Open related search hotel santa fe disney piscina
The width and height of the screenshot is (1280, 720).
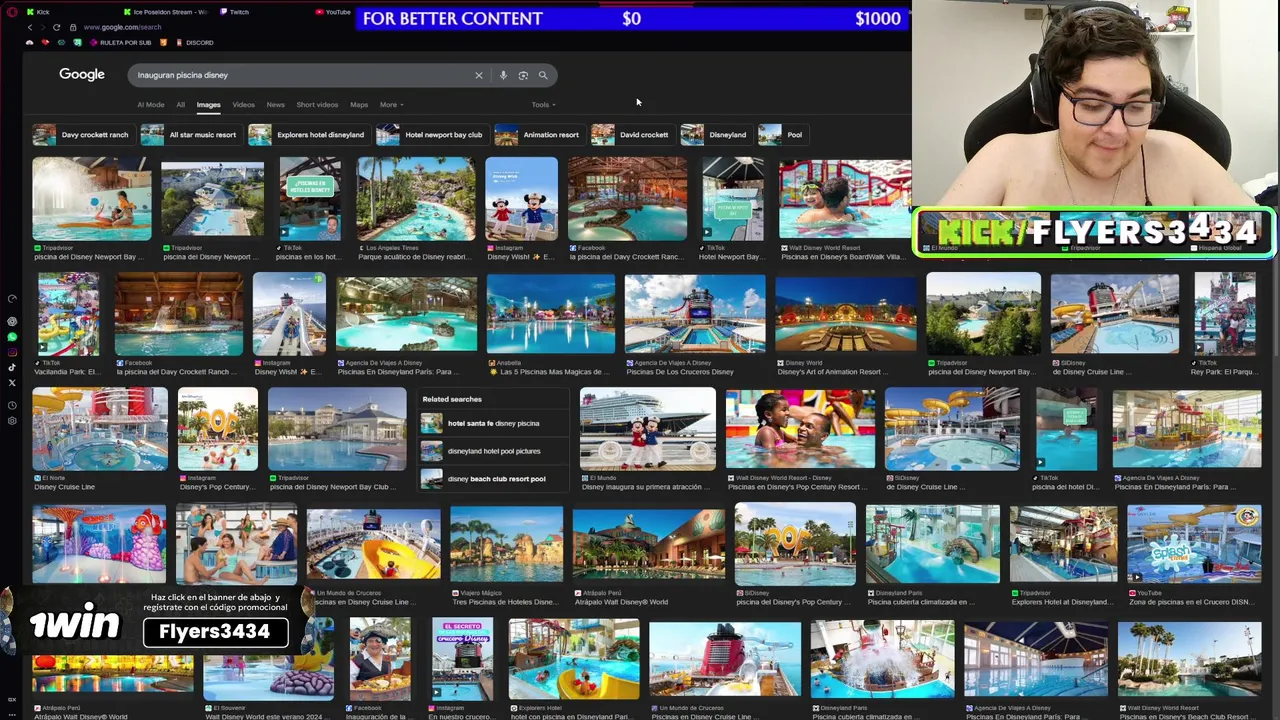click(x=494, y=423)
